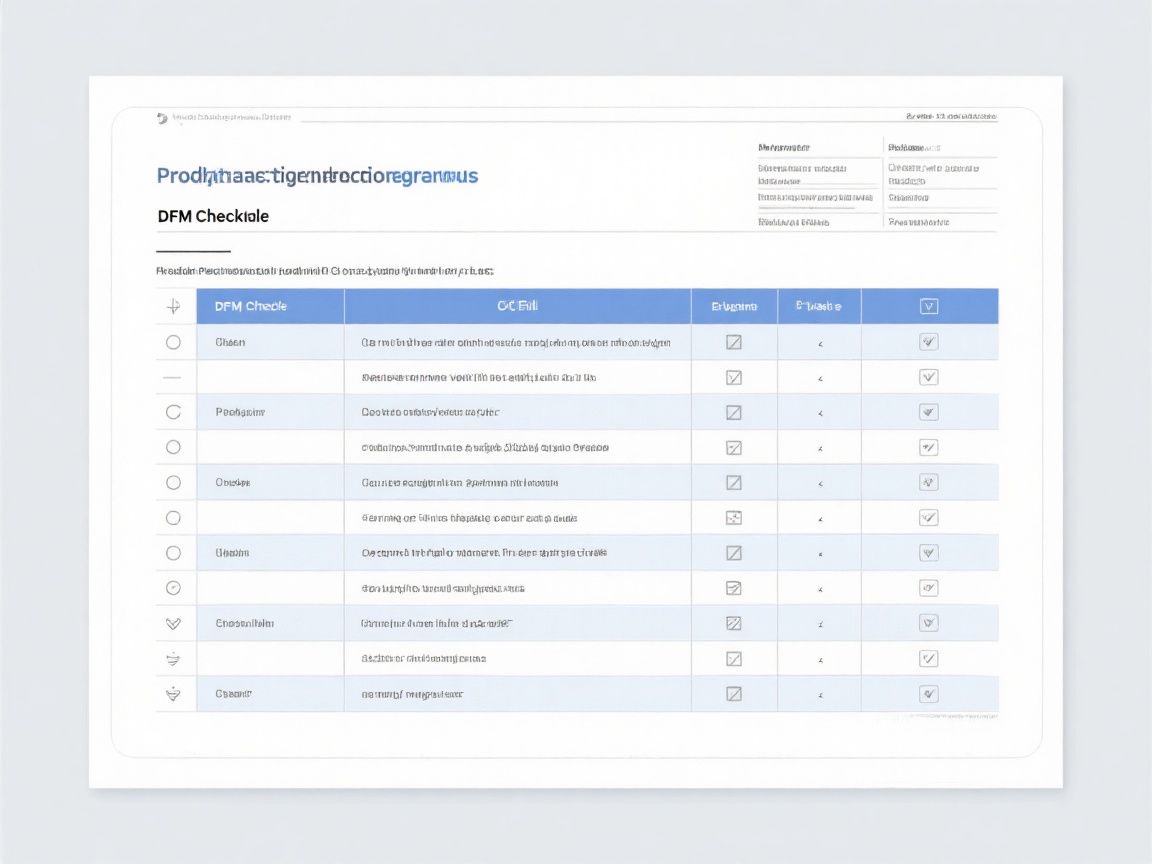
Task: Expand the chevron icon in the lower-left row
Action: (174, 658)
